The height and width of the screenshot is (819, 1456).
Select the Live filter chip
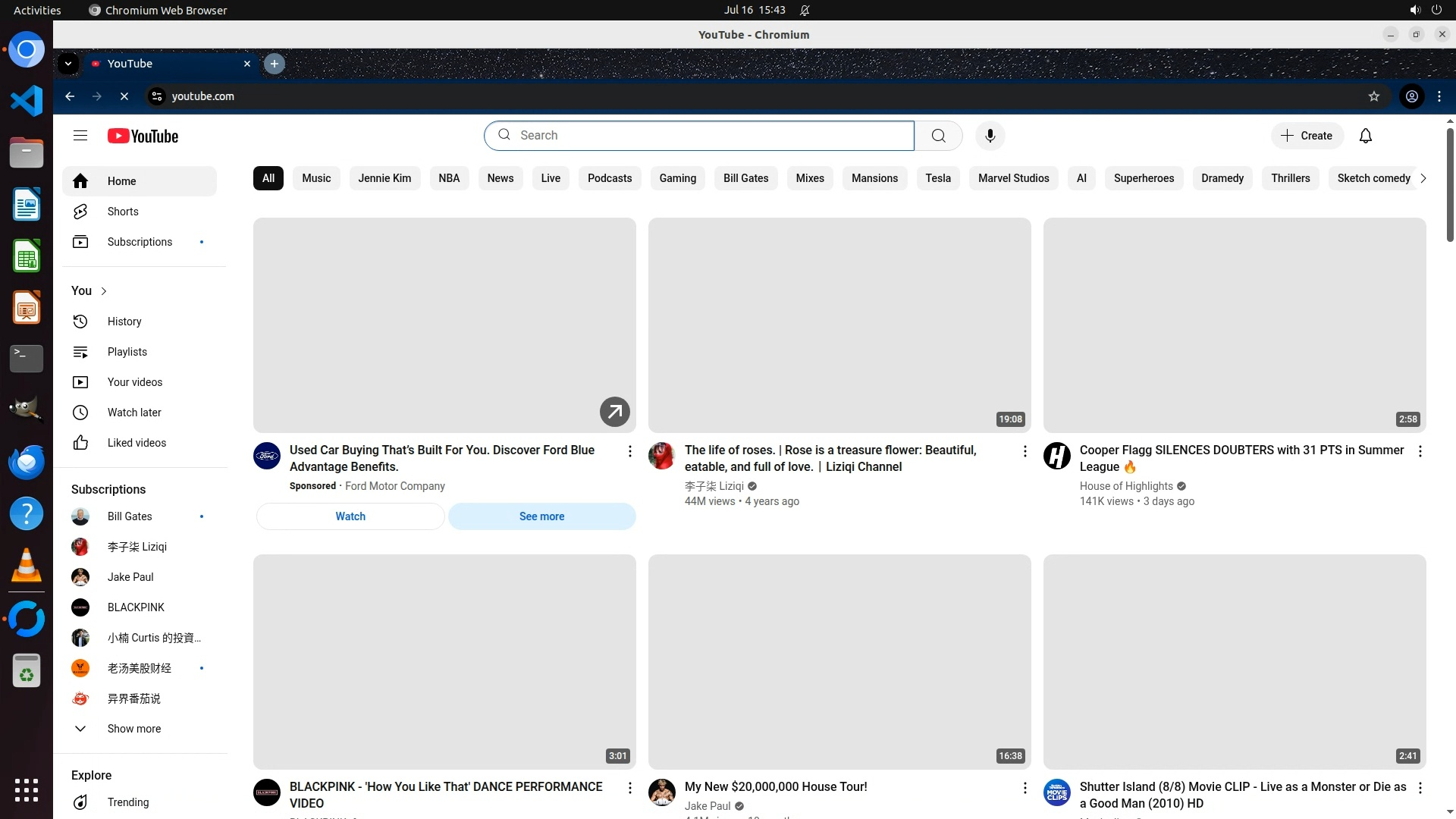tap(551, 178)
